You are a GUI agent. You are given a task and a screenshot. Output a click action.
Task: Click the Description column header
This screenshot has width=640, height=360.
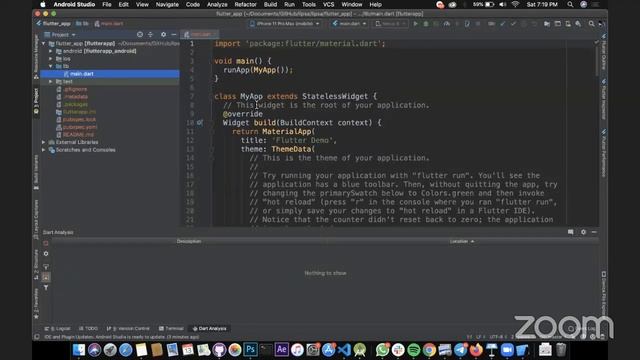[189, 241]
